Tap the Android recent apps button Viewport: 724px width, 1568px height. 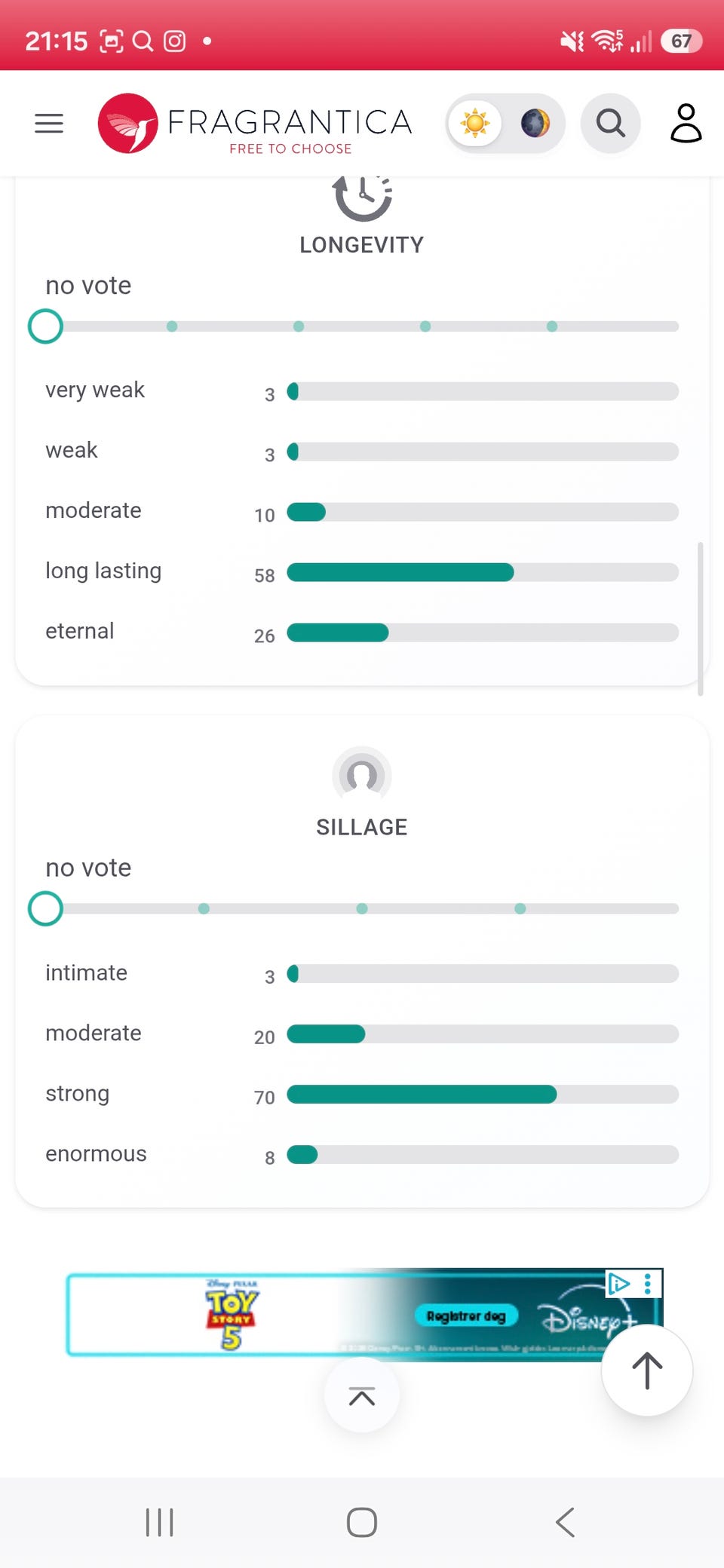[159, 1522]
